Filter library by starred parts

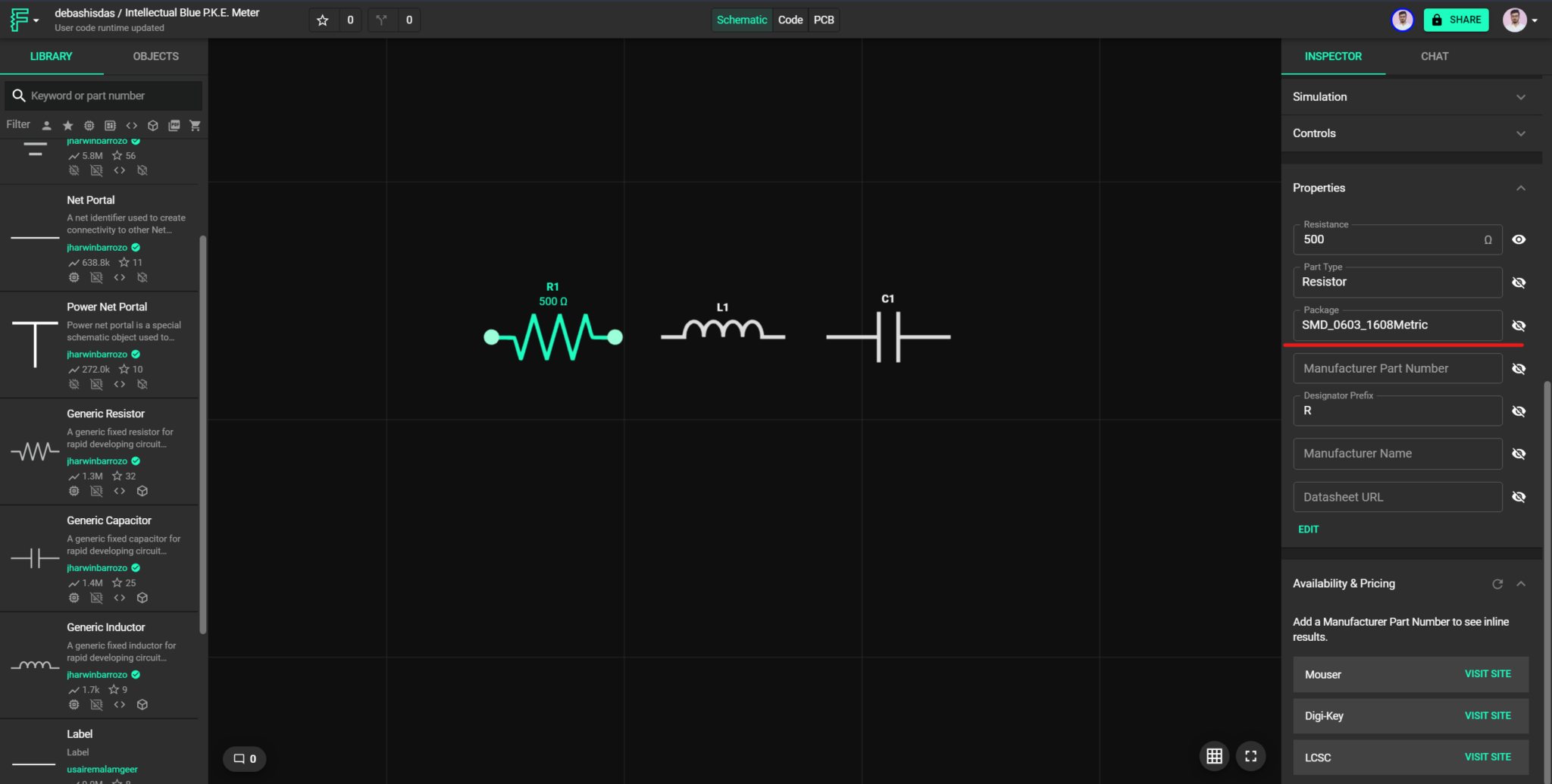[x=67, y=125]
